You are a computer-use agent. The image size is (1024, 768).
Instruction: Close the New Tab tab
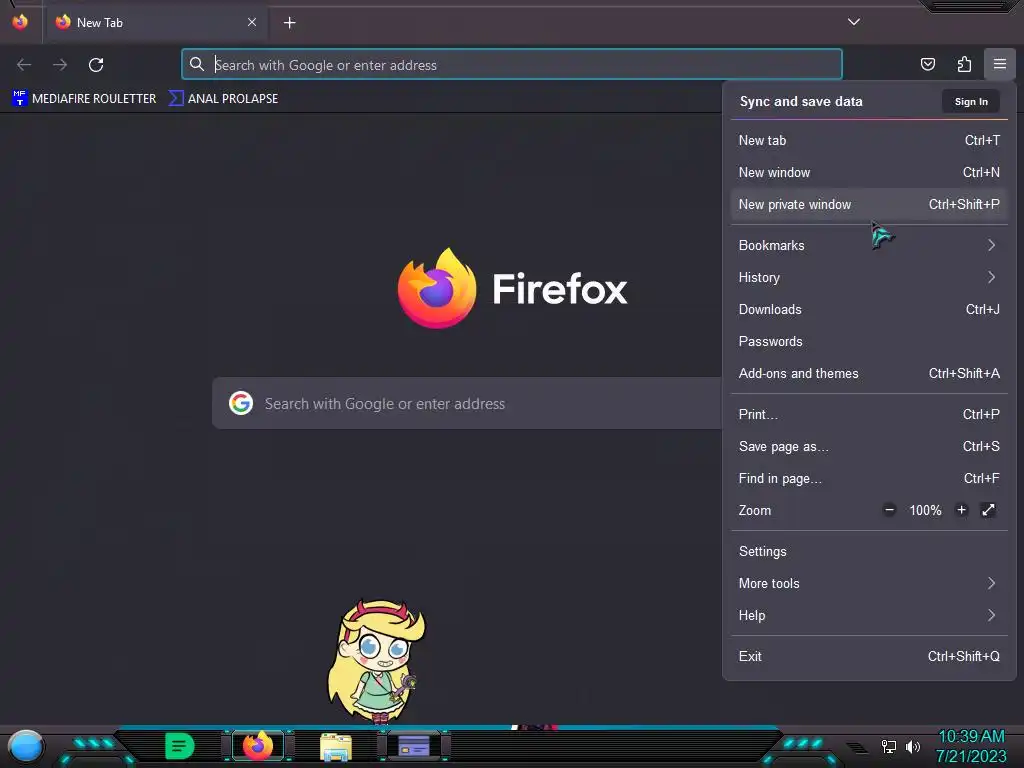point(252,22)
